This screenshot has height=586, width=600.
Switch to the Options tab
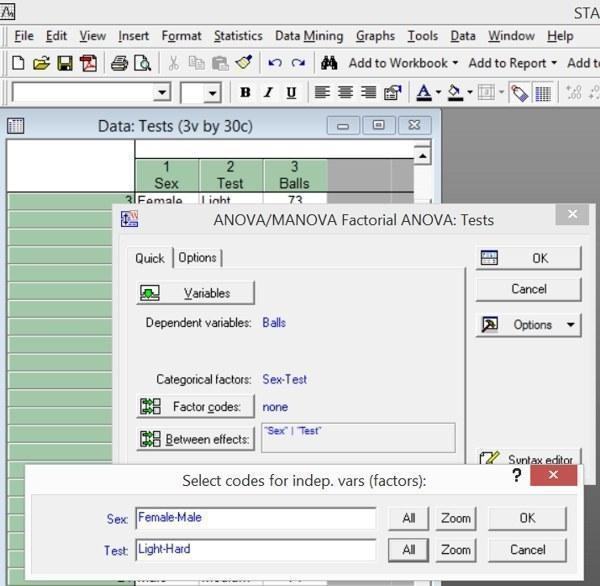coord(197,258)
